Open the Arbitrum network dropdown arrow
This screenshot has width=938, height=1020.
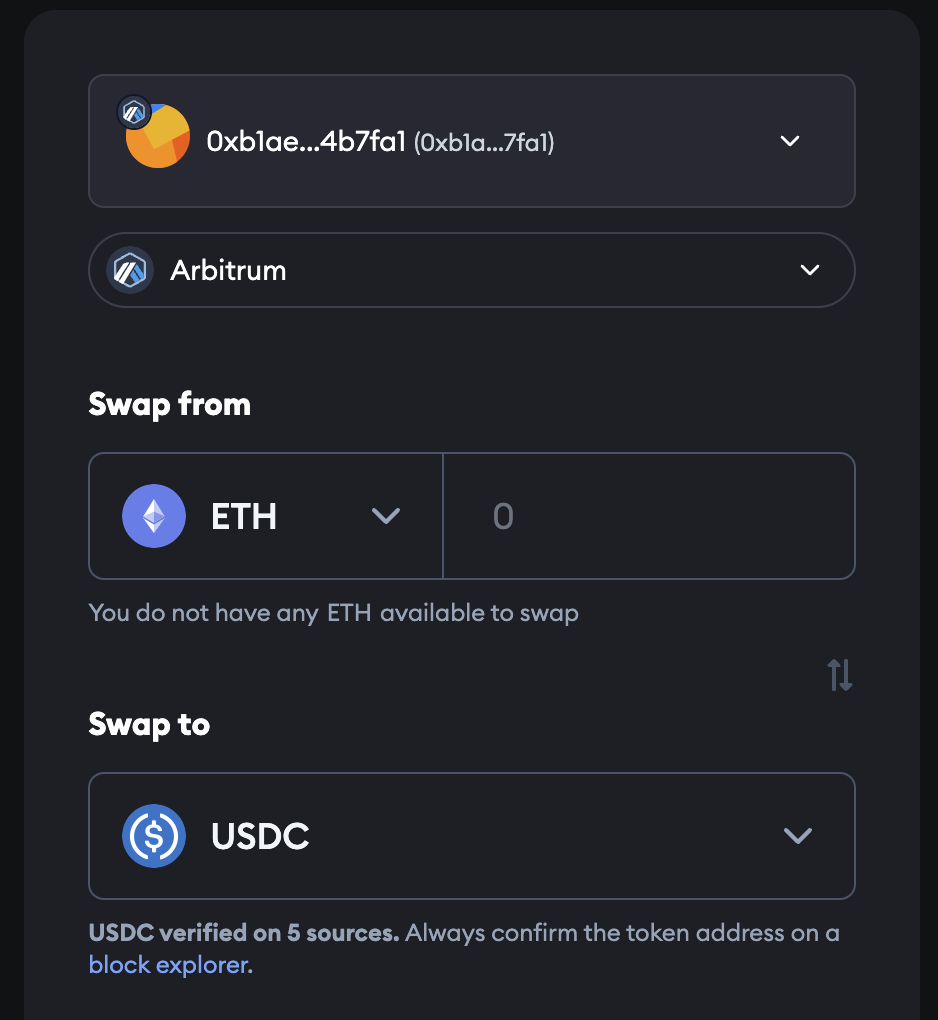pyautogui.click(x=810, y=270)
